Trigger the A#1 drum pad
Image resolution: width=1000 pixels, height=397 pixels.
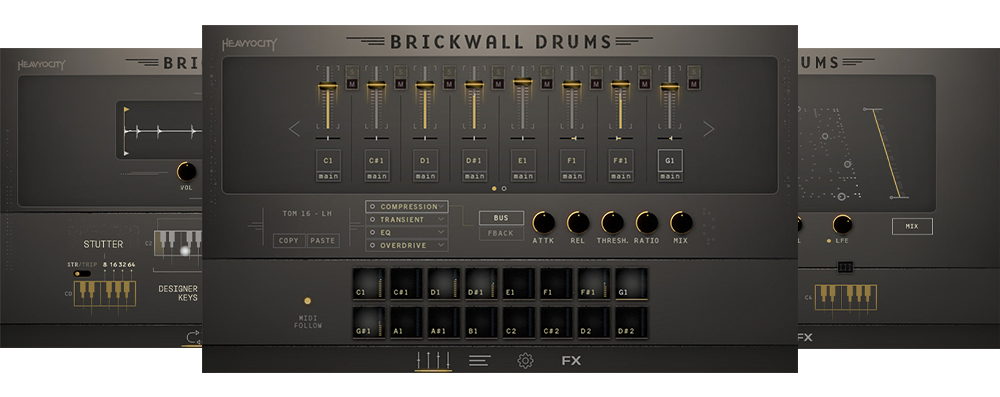(444, 323)
